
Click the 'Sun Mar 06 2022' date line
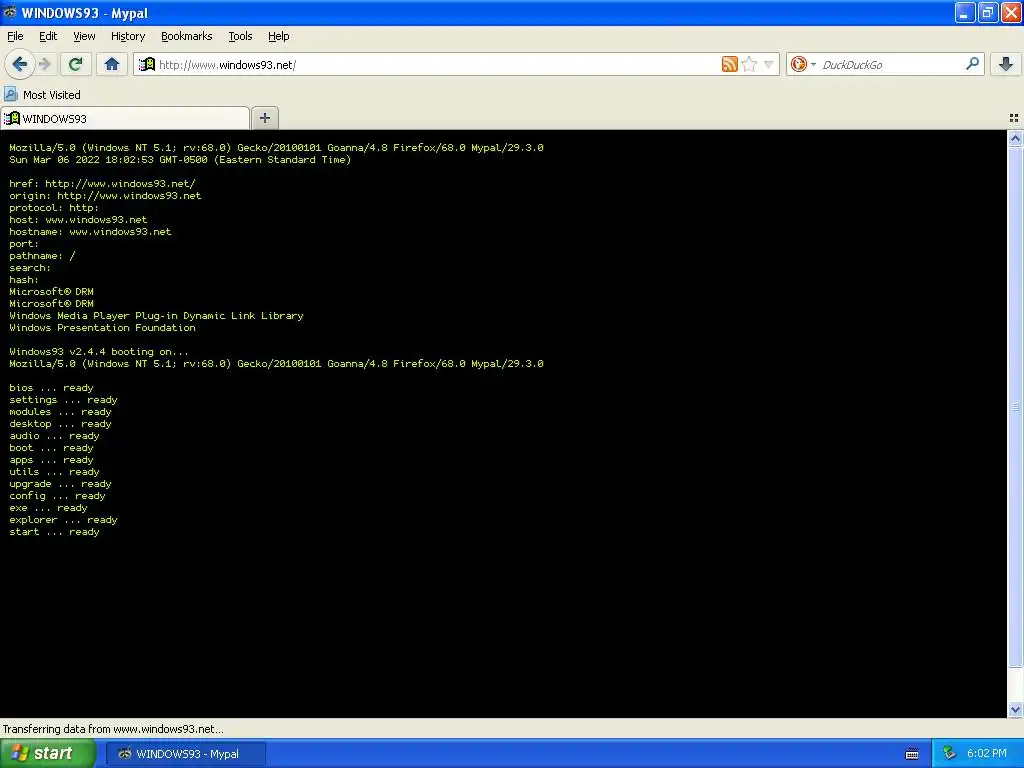tap(180, 159)
